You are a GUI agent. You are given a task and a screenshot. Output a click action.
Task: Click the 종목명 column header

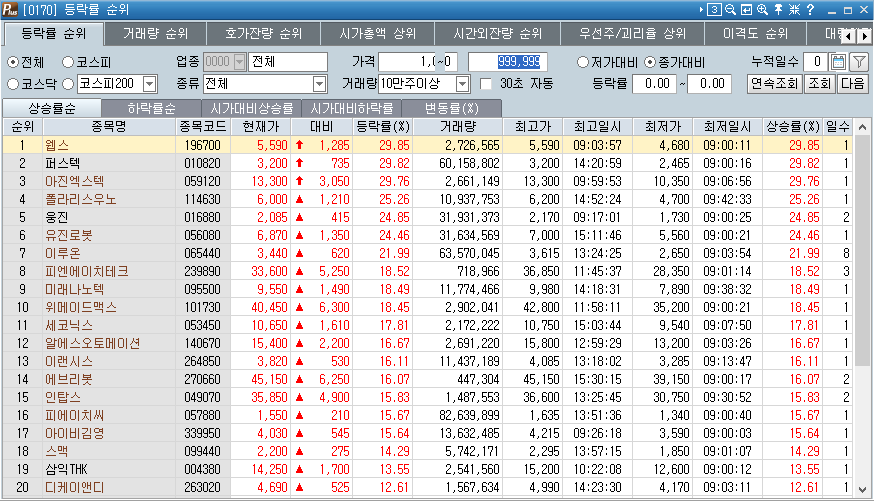109,127
